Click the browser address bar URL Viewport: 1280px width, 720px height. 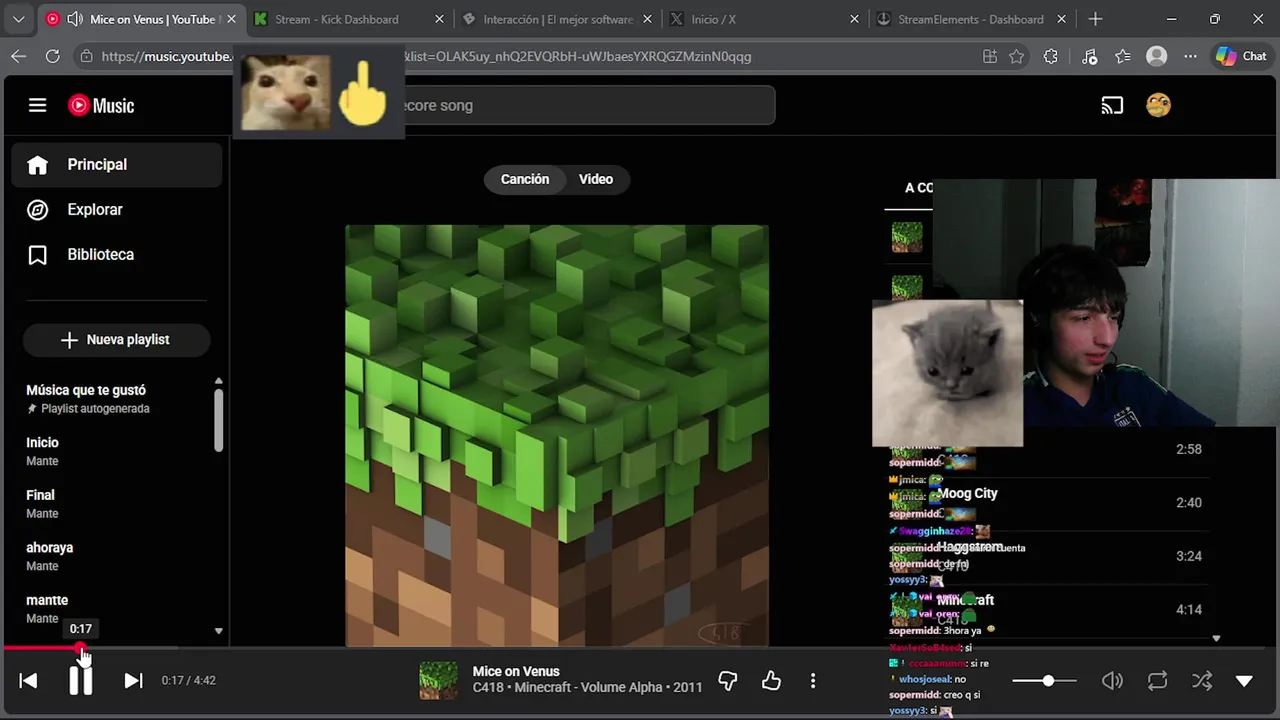click(x=426, y=57)
